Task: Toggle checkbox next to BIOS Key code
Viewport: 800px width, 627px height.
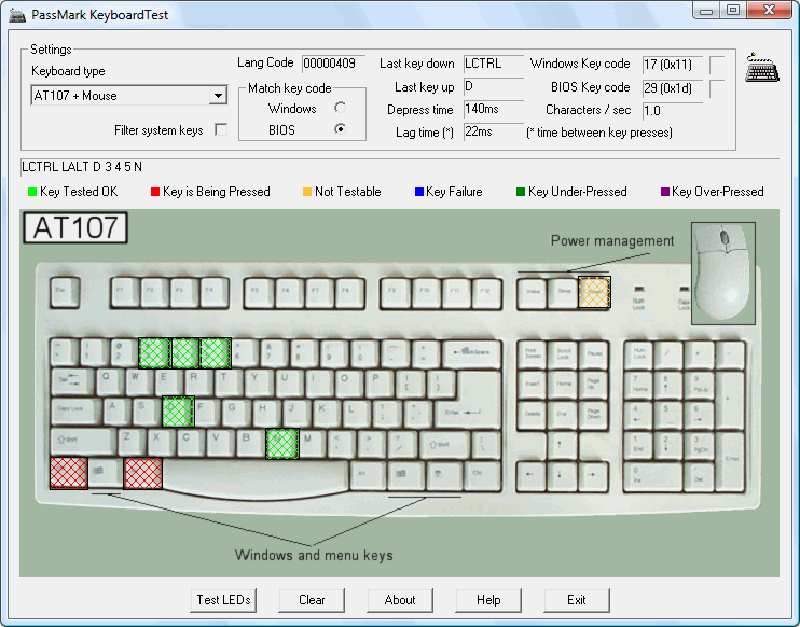Action: point(717,89)
